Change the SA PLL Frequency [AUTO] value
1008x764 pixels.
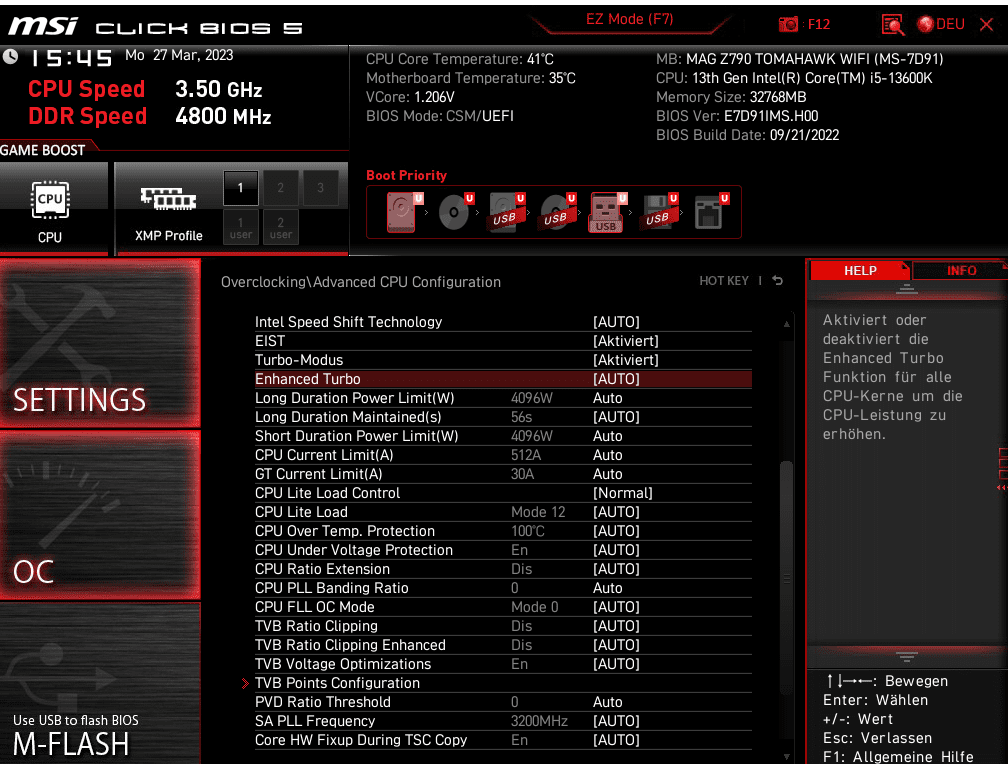[616, 721]
